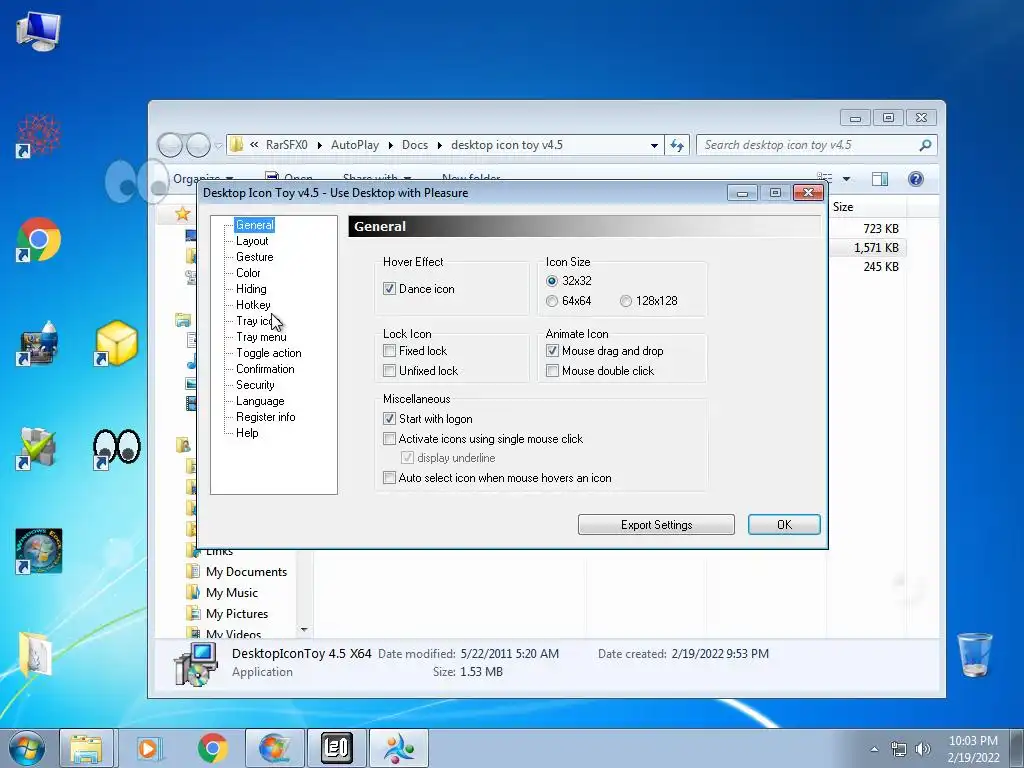The image size is (1024, 768).
Task: Open the Tray menu settings page
Action: coord(261,337)
